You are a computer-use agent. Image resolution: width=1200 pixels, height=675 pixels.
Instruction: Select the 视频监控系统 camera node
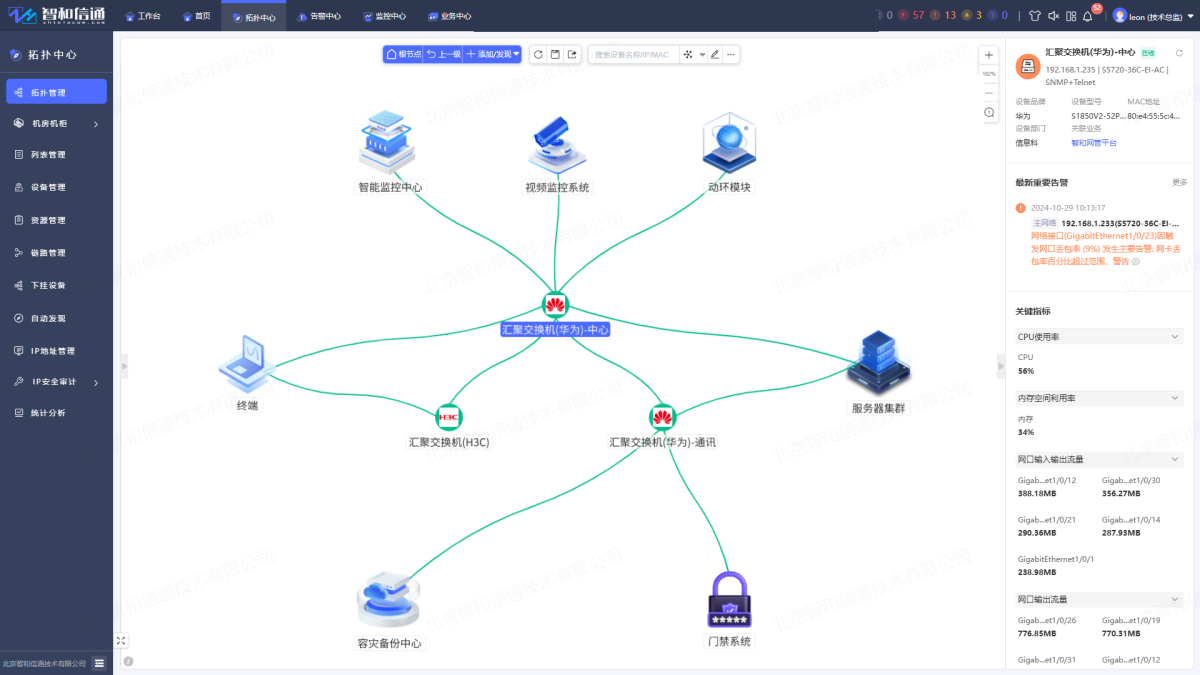(557, 144)
